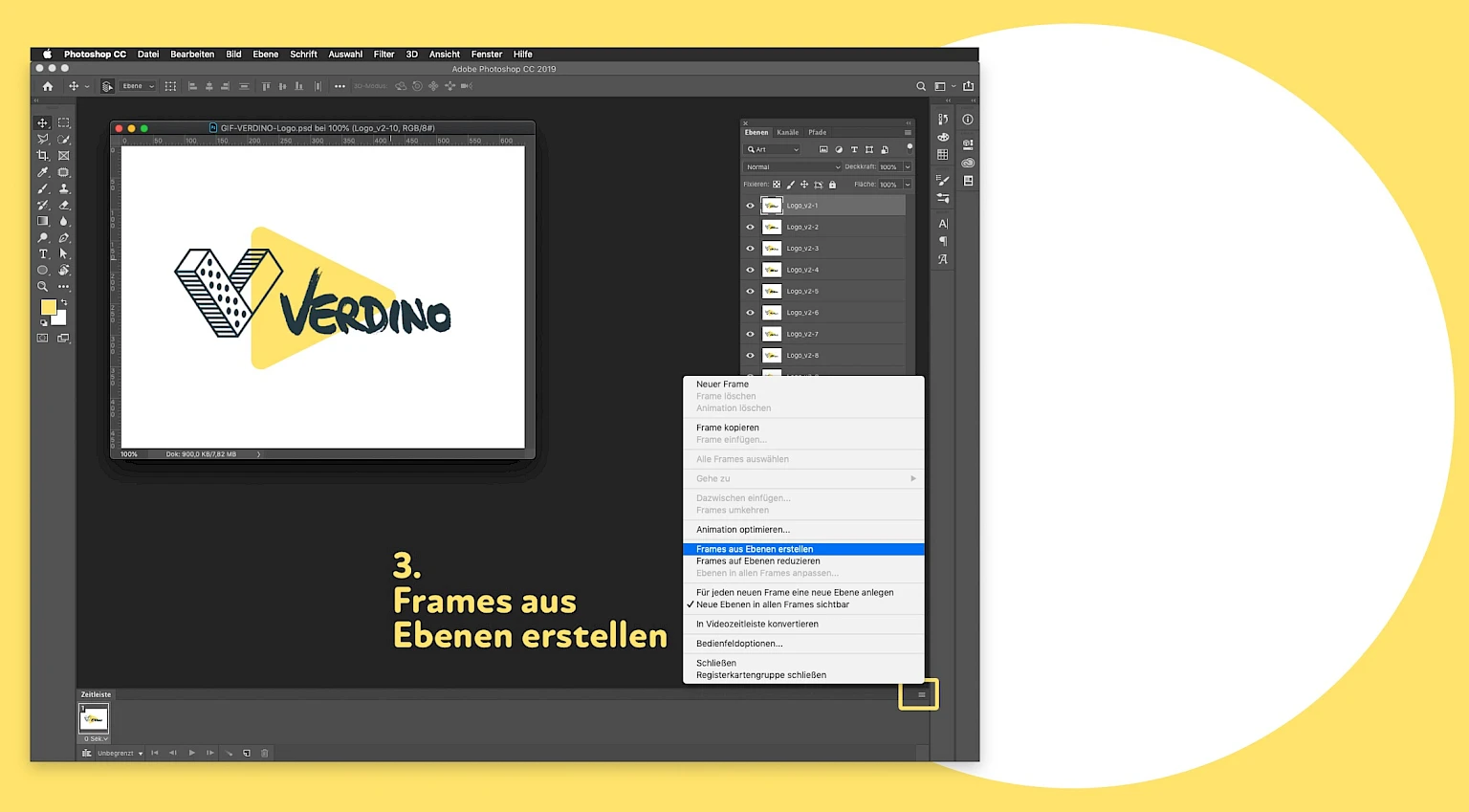Viewport: 1469px width, 812px height.
Task: Open the Apple menu
Action: (47, 55)
